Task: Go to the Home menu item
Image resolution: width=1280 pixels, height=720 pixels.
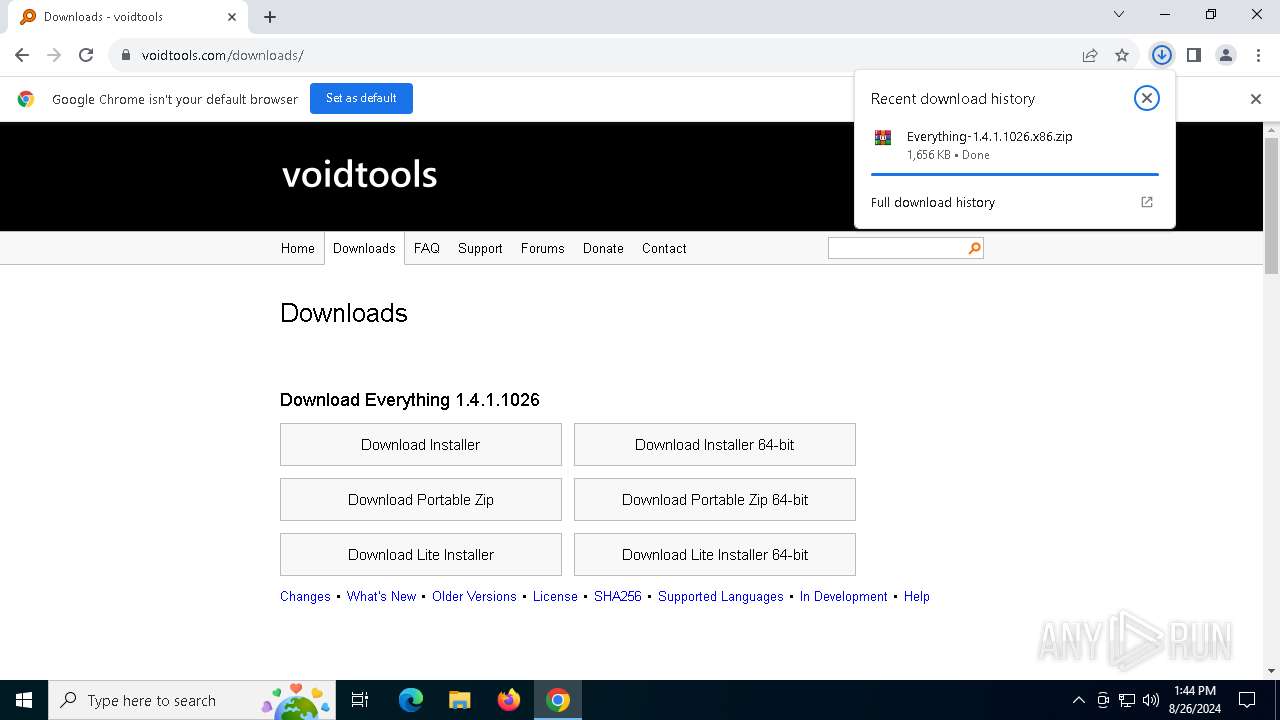Action: coord(297,248)
